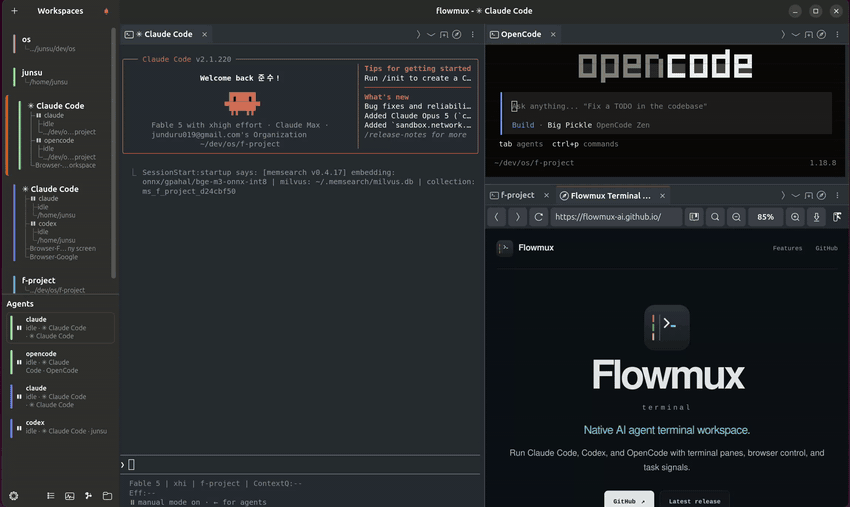The width and height of the screenshot is (850, 507).
Task: Click split-pane icon in Claude Code pane header
Action: coord(444,34)
